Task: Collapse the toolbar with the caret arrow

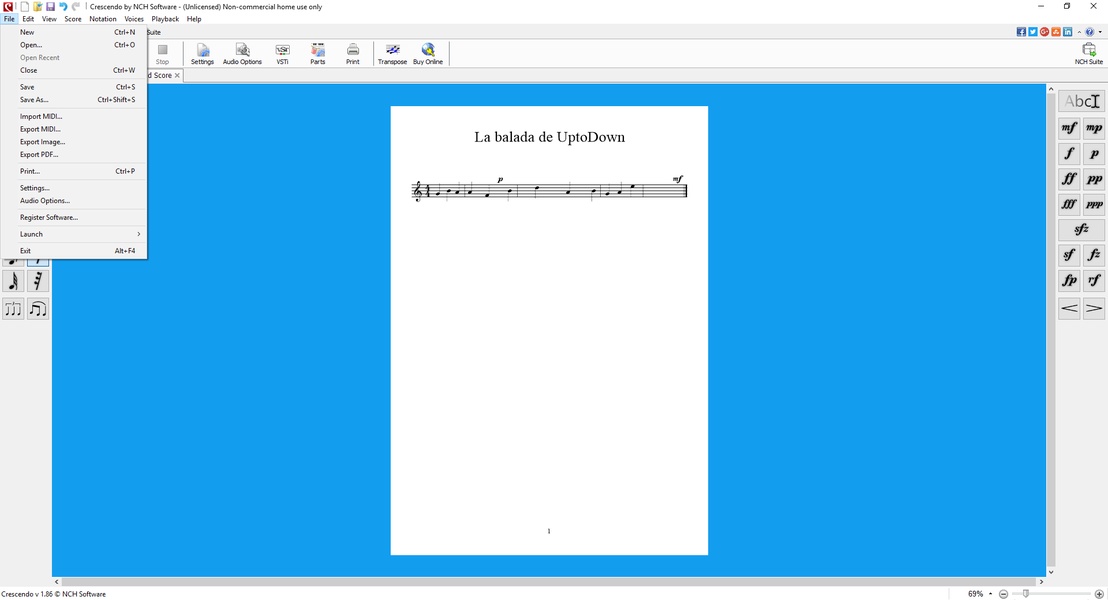Action: click(1079, 32)
